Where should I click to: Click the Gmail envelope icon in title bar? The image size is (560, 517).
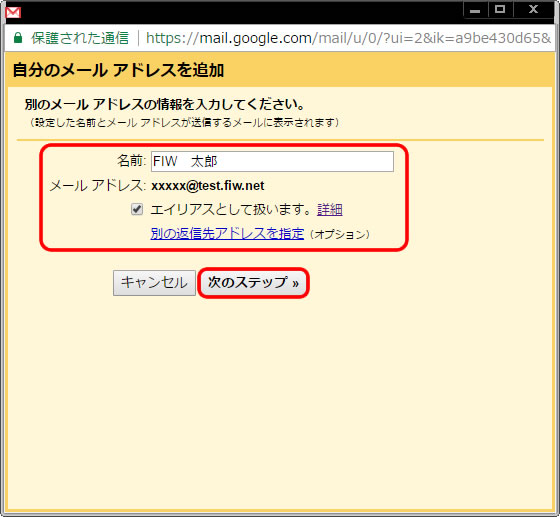tap(13, 12)
